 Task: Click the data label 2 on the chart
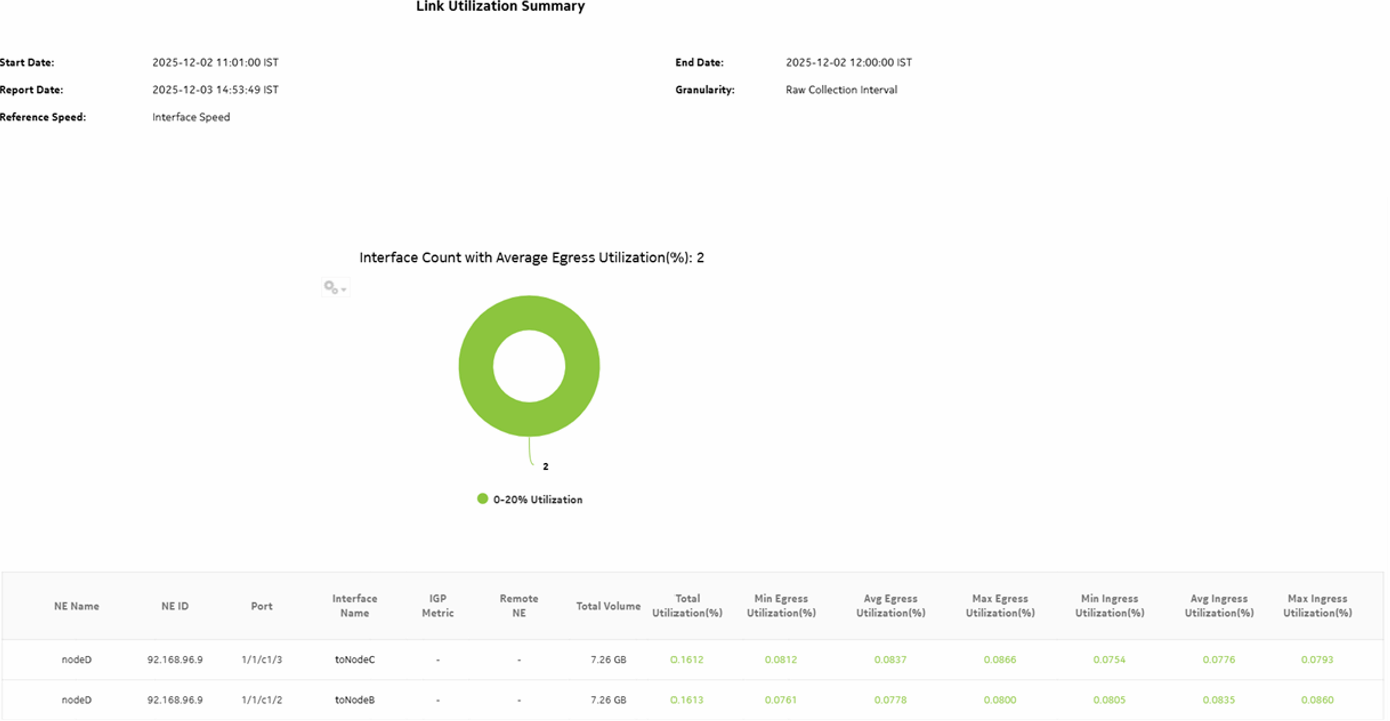pyautogui.click(x=545, y=464)
